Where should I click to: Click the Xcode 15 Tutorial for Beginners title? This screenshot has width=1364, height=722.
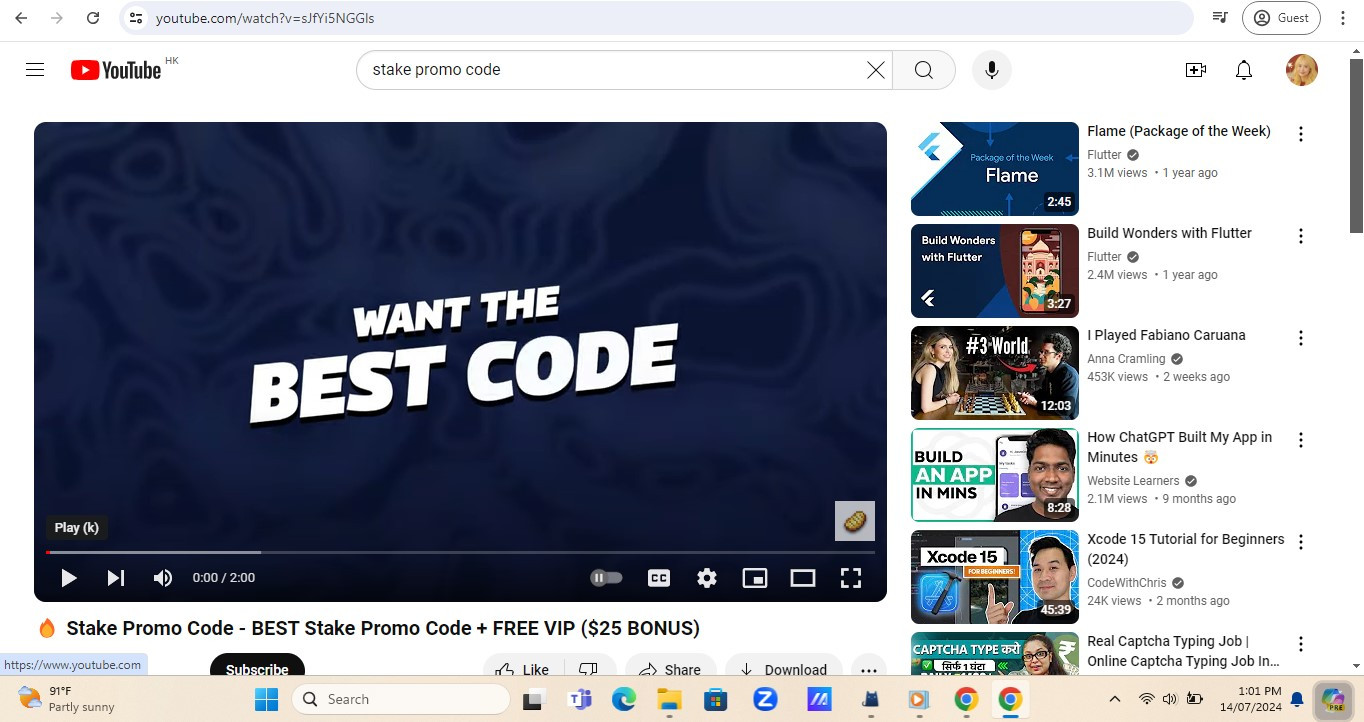pos(1186,549)
